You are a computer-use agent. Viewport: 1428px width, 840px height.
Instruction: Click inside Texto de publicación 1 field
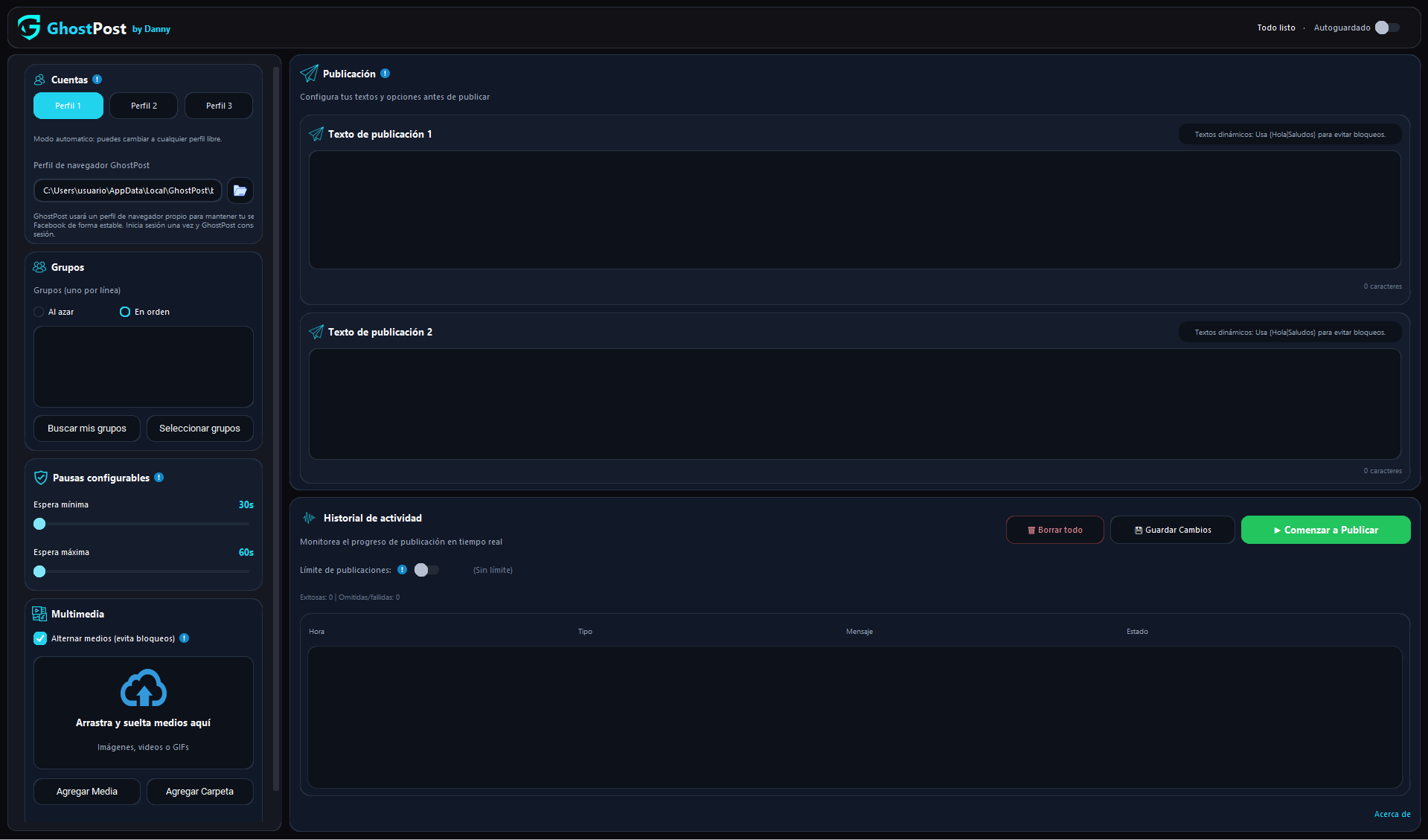pyautogui.click(x=854, y=210)
